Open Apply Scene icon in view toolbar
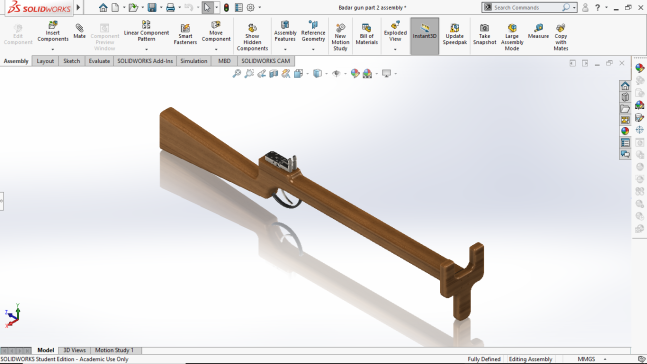 367,73
